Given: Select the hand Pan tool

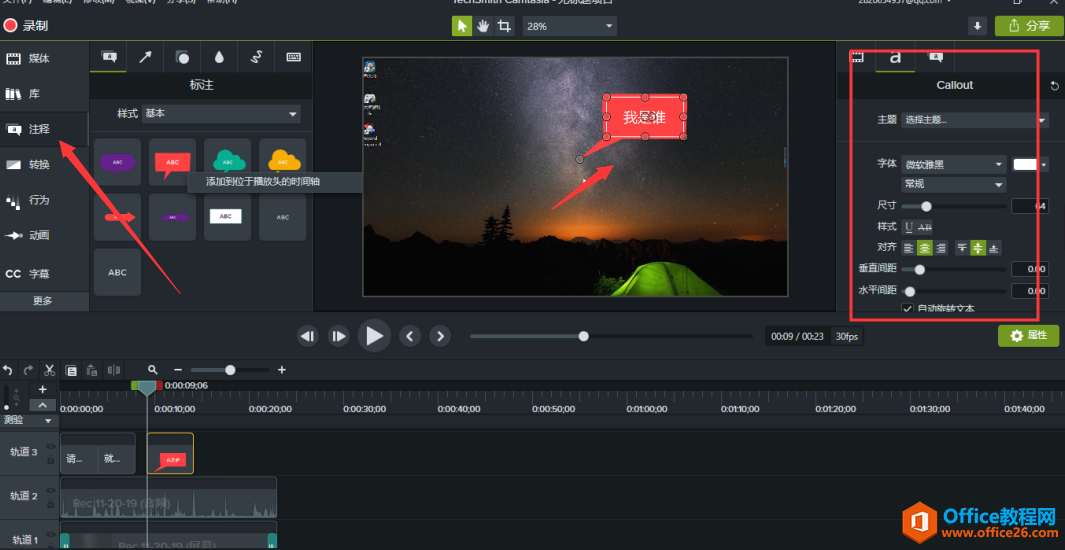Looking at the screenshot, I should 483,26.
